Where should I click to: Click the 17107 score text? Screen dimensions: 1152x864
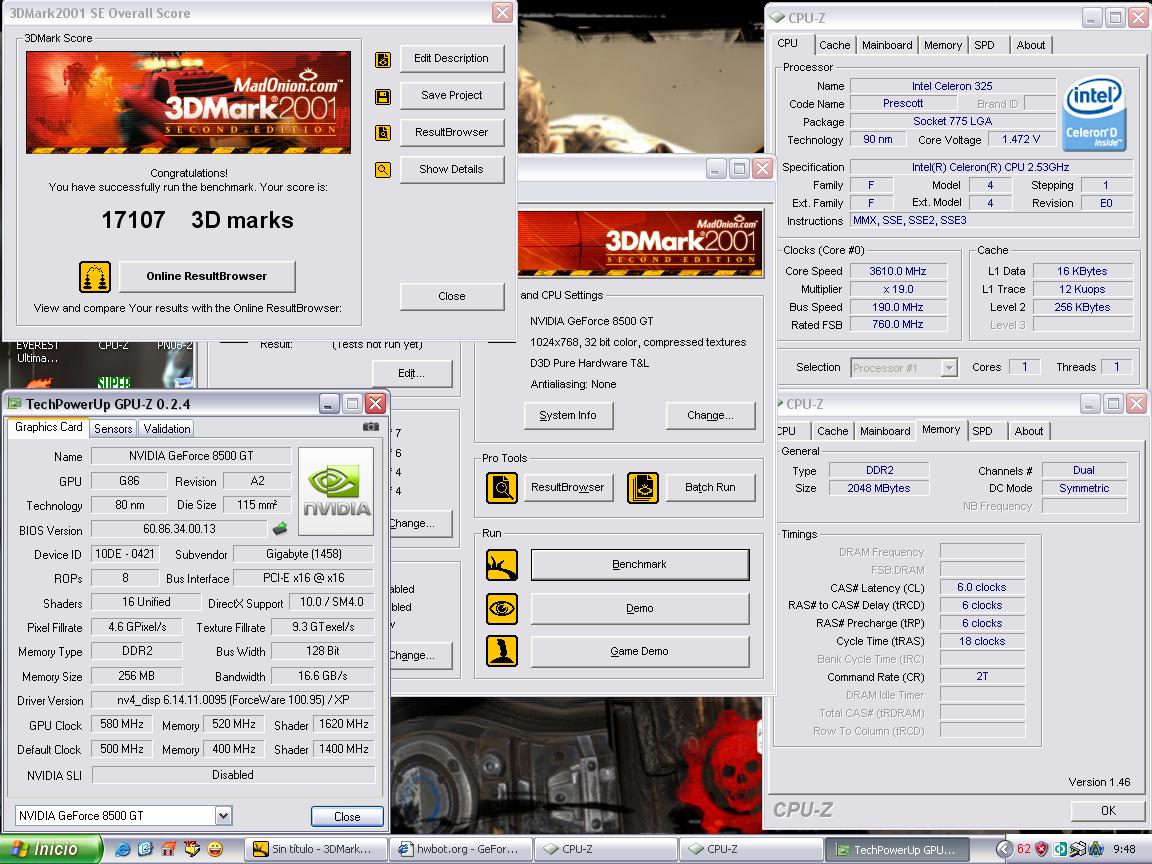133,220
